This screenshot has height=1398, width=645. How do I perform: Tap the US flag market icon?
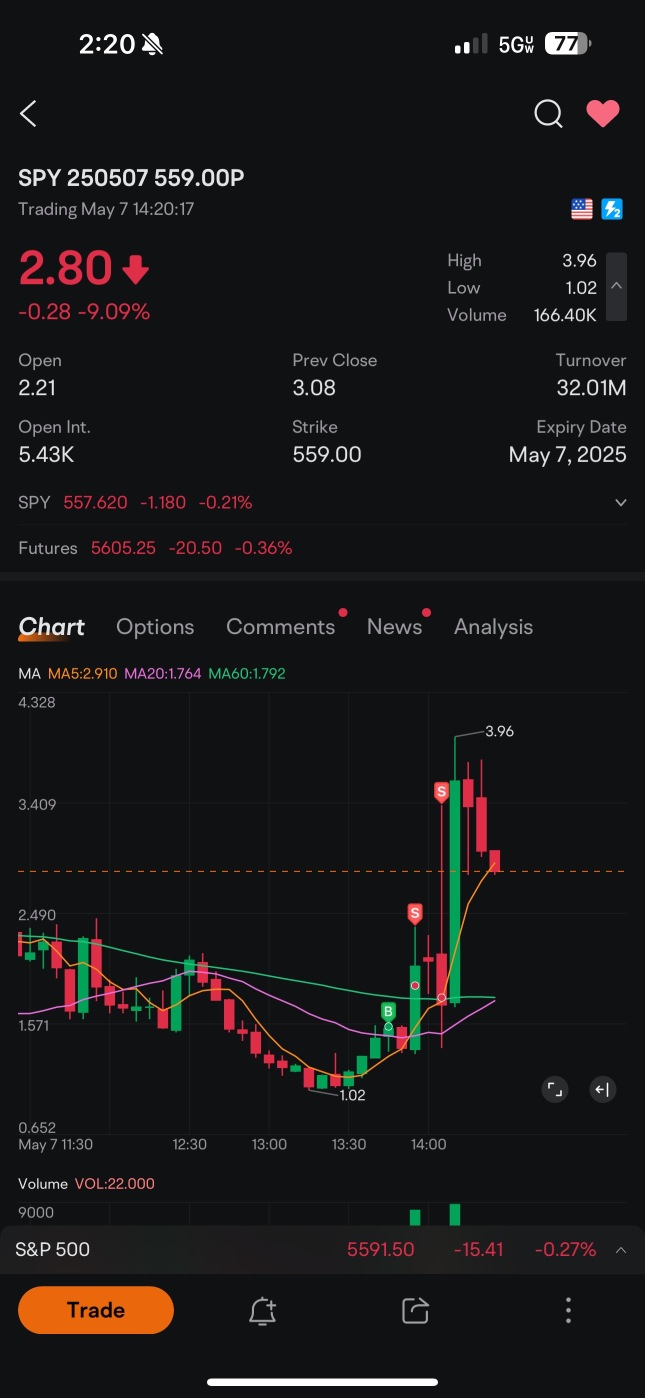pos(581,209)
